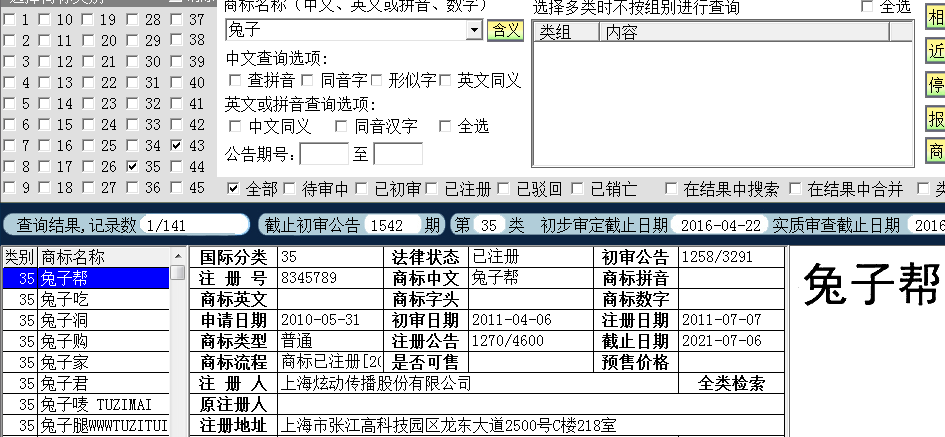Check class 16 checkbox
945x437 pixels.
44,145
